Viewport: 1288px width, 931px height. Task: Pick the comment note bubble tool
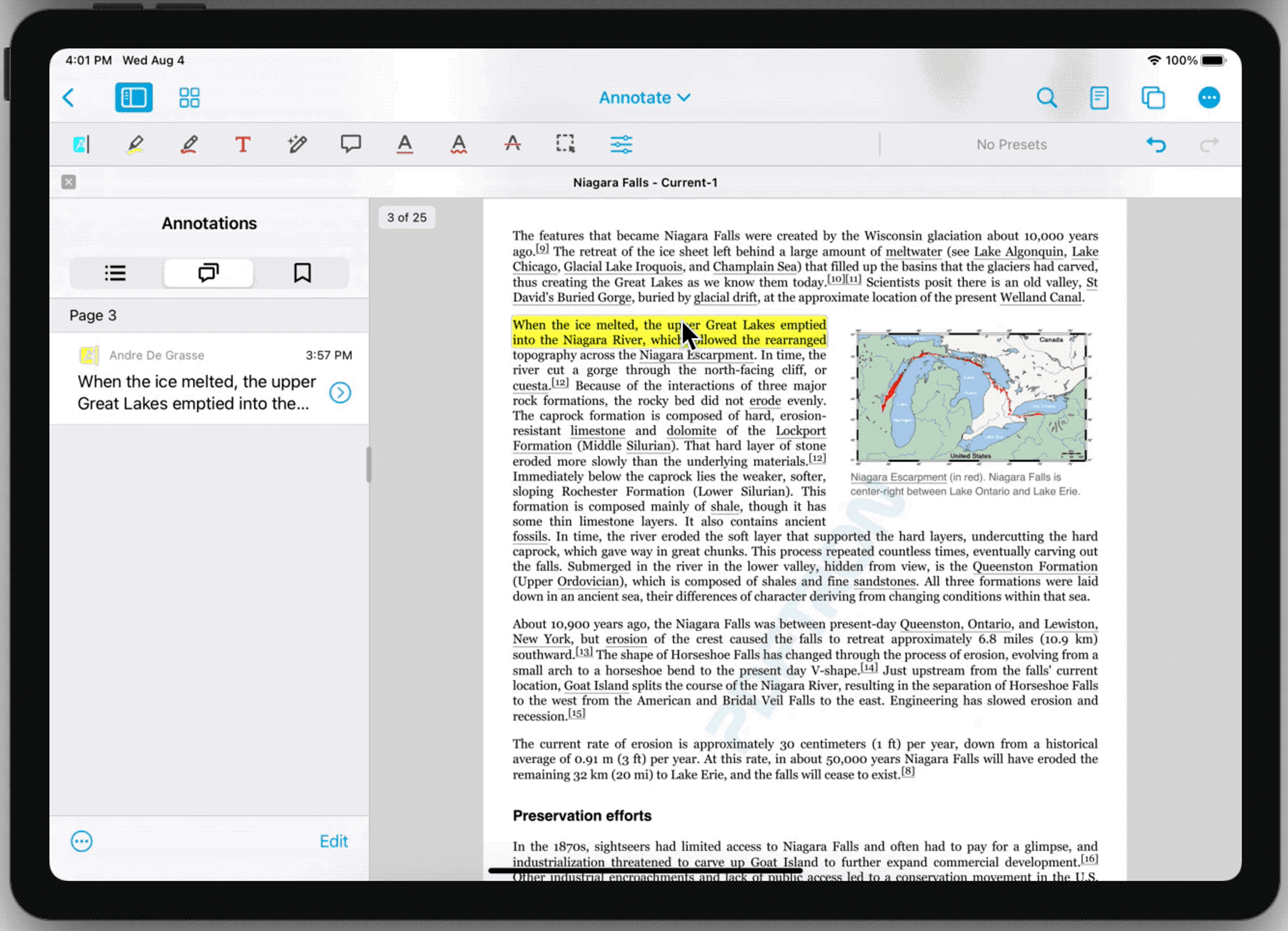pyautogui.click(x=351, y=144)
